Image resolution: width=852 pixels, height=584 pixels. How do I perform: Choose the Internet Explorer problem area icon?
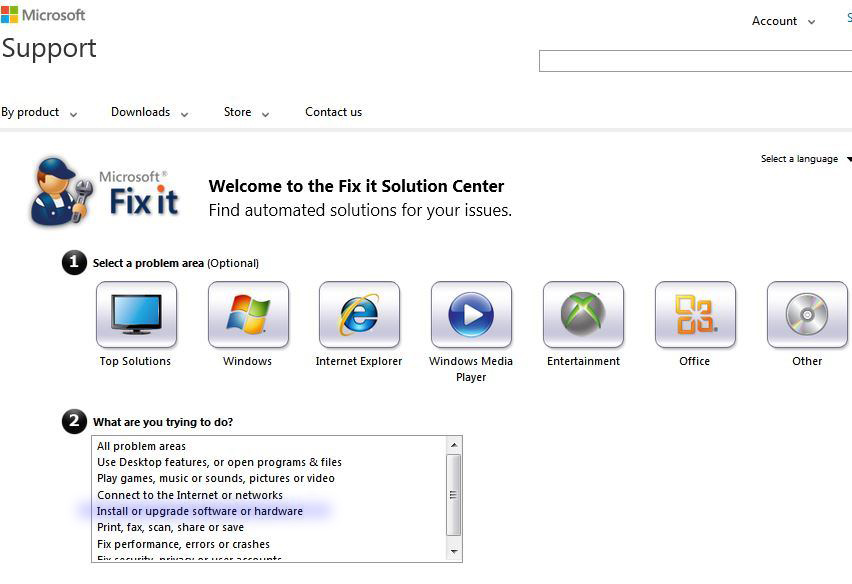pyautogui.click(x=359, y=315)
